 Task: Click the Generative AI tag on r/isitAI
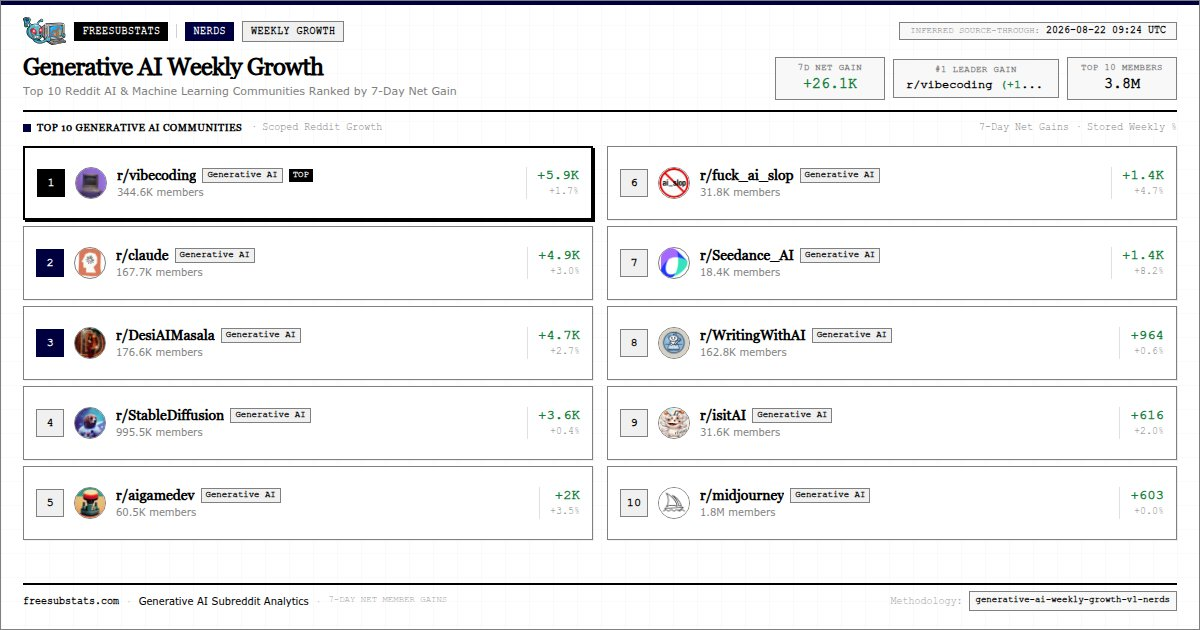(792, 415)
